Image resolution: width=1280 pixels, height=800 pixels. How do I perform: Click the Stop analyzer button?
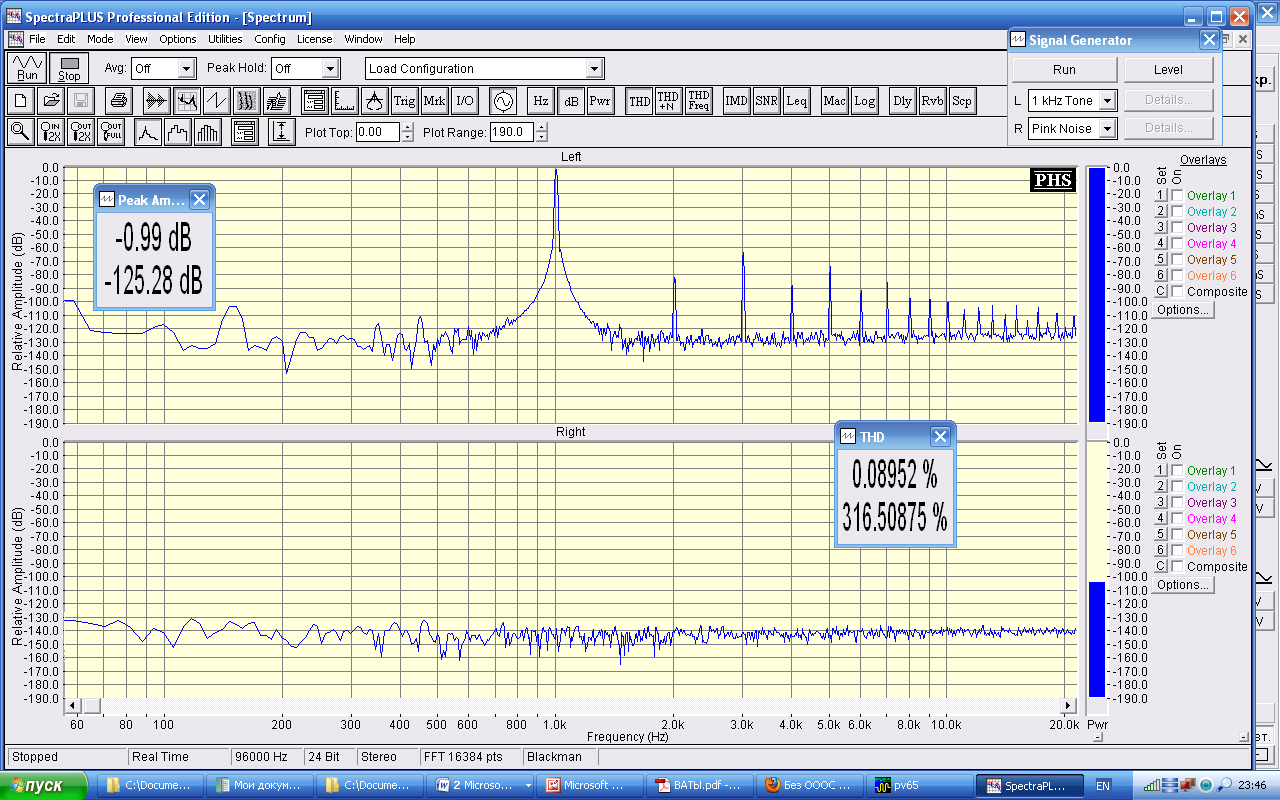click(x=69, y=69)
